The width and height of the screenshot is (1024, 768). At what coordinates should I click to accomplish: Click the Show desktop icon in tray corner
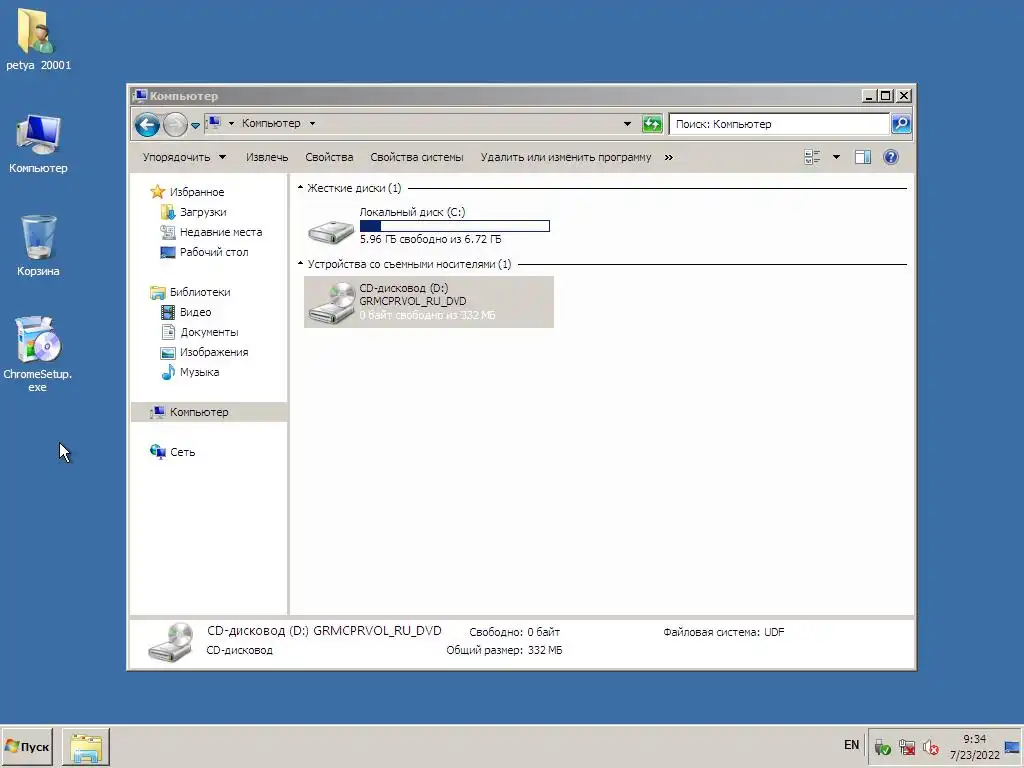[1013, 746]
